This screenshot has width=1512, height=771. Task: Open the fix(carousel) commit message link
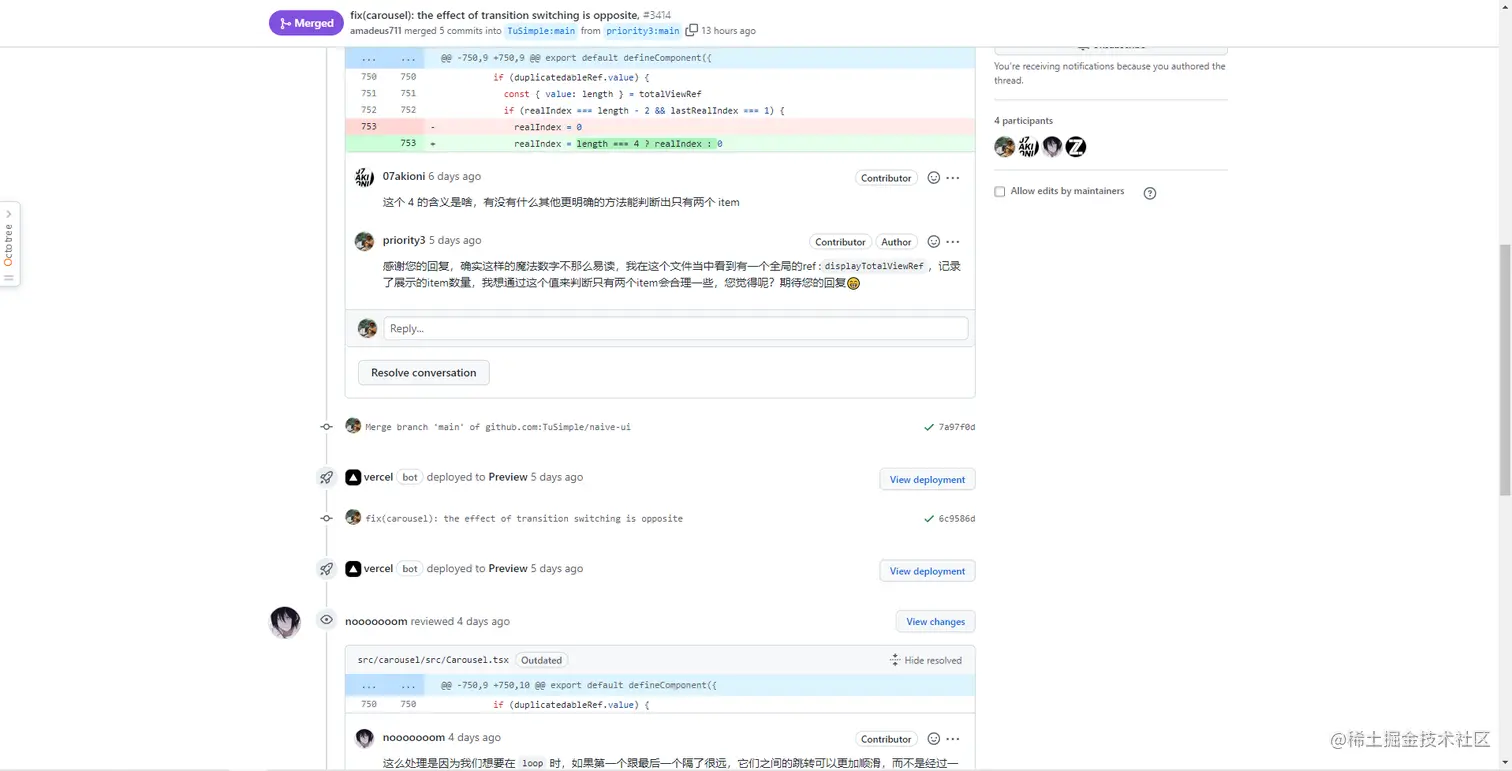coord(524,519)
